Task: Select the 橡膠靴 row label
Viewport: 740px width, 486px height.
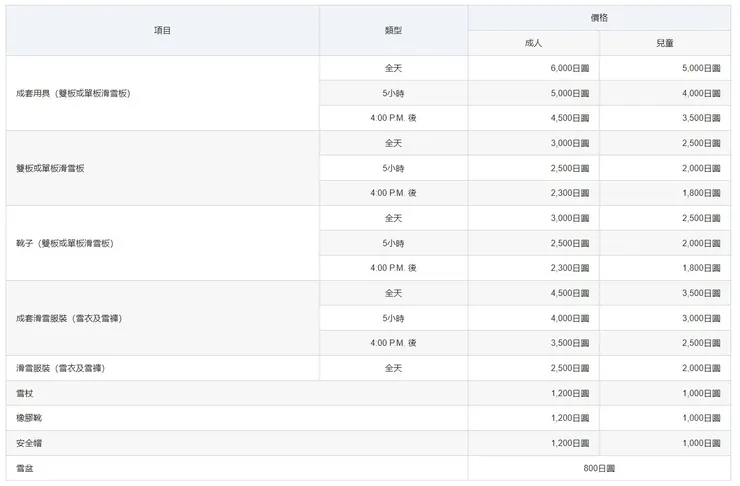Action: [30, 418]
